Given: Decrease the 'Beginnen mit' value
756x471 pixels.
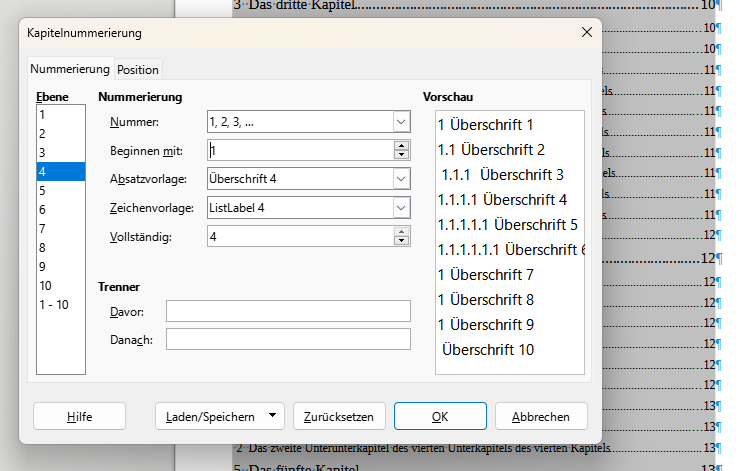Looking at the screenshot, I should (x=401, y=155).
